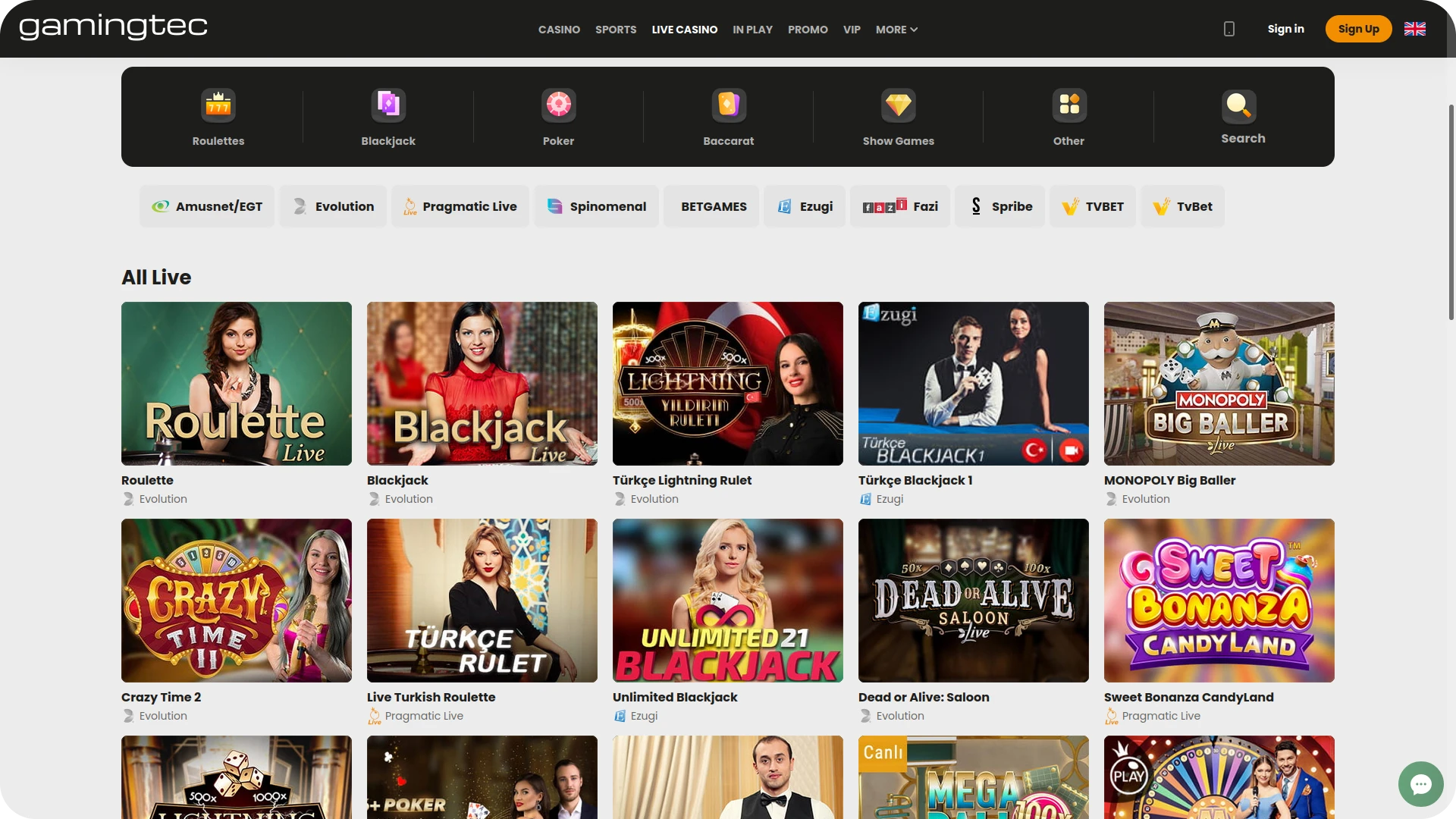Open Show Games diamond icon

pyautogui.click(x=898, y=105)
